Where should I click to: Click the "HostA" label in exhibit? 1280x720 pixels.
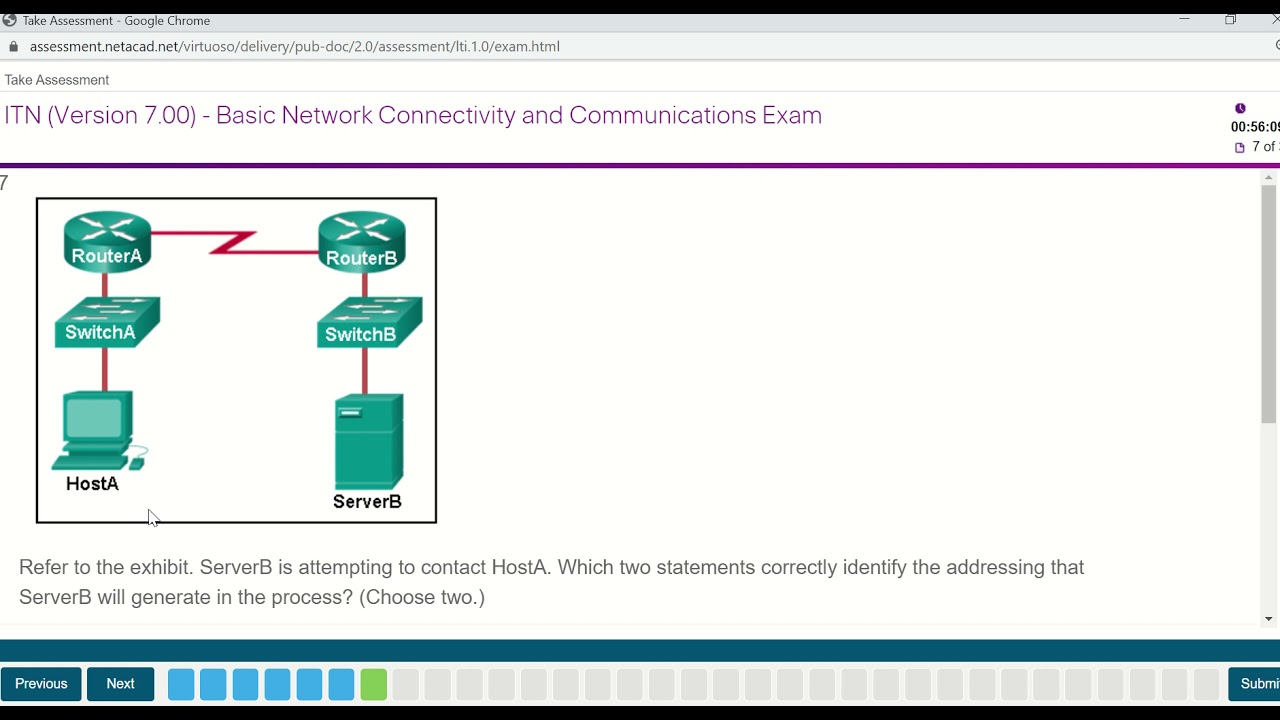pyautogui.click(x=92, y=484)
